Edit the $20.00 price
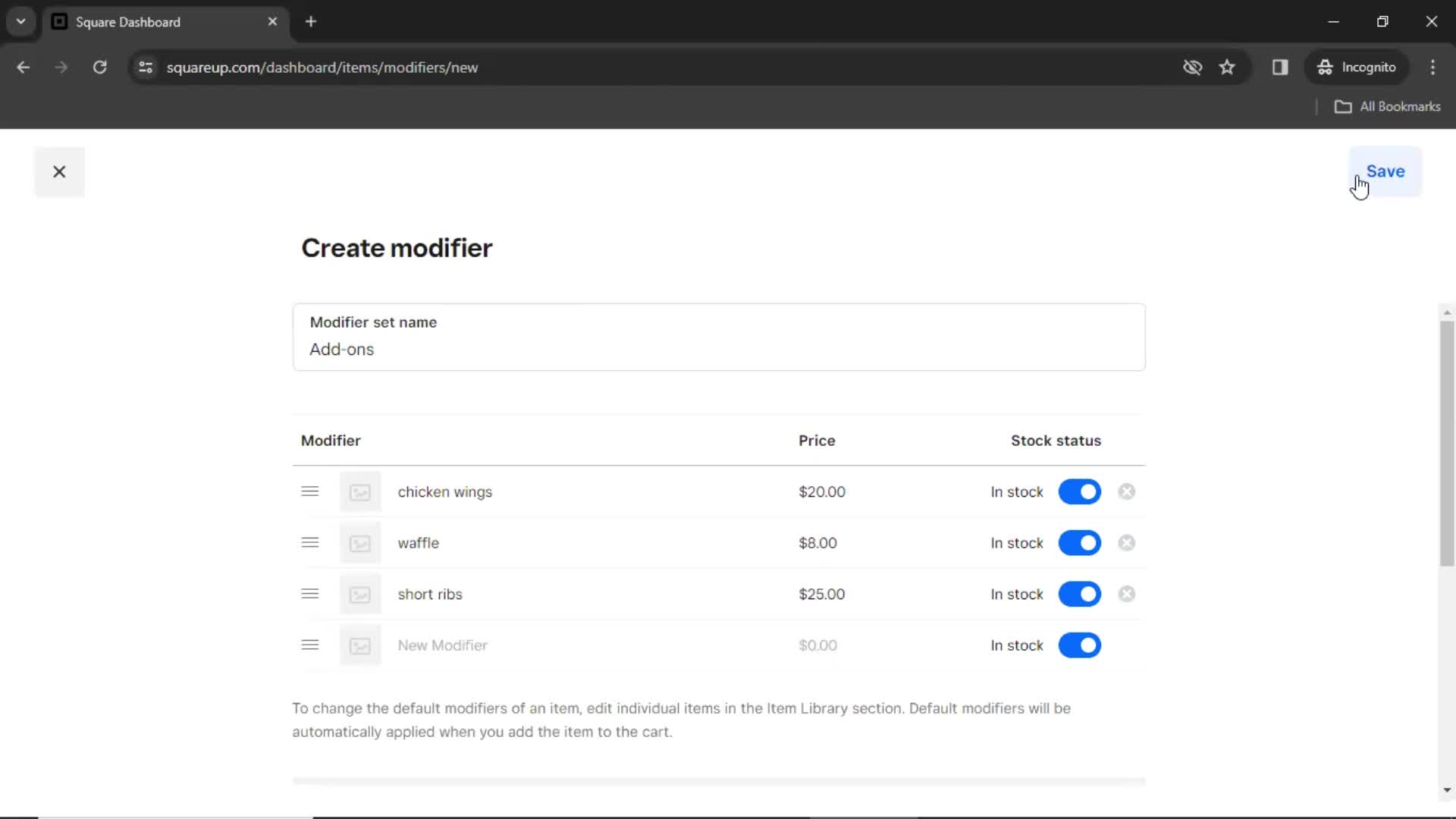Screen dimensions: 1456x819 [x=822, y=491]
